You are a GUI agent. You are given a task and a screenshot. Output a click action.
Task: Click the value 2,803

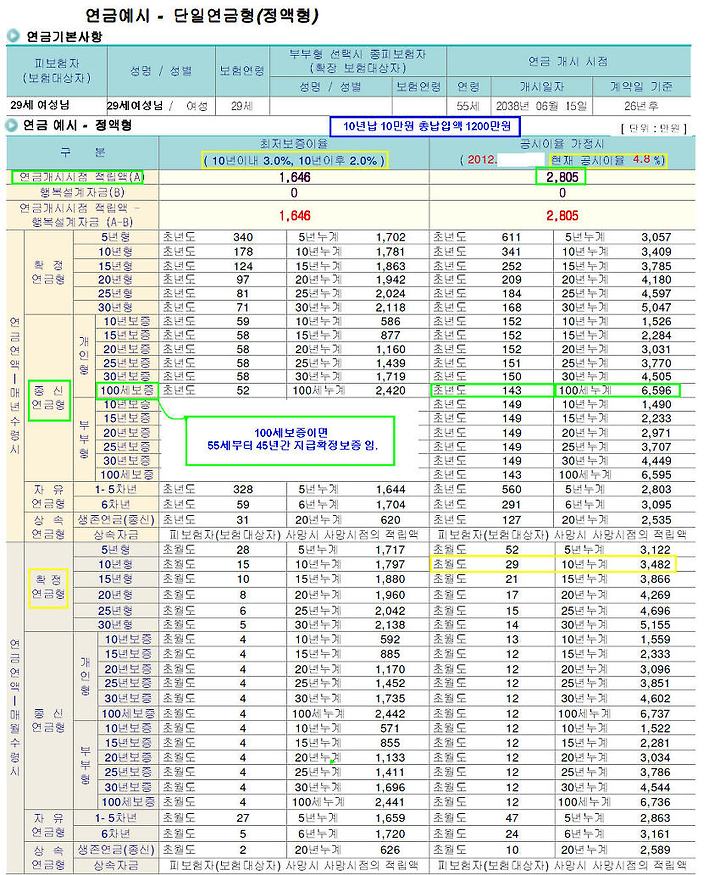pyautogui.click(x=656, y=489)
